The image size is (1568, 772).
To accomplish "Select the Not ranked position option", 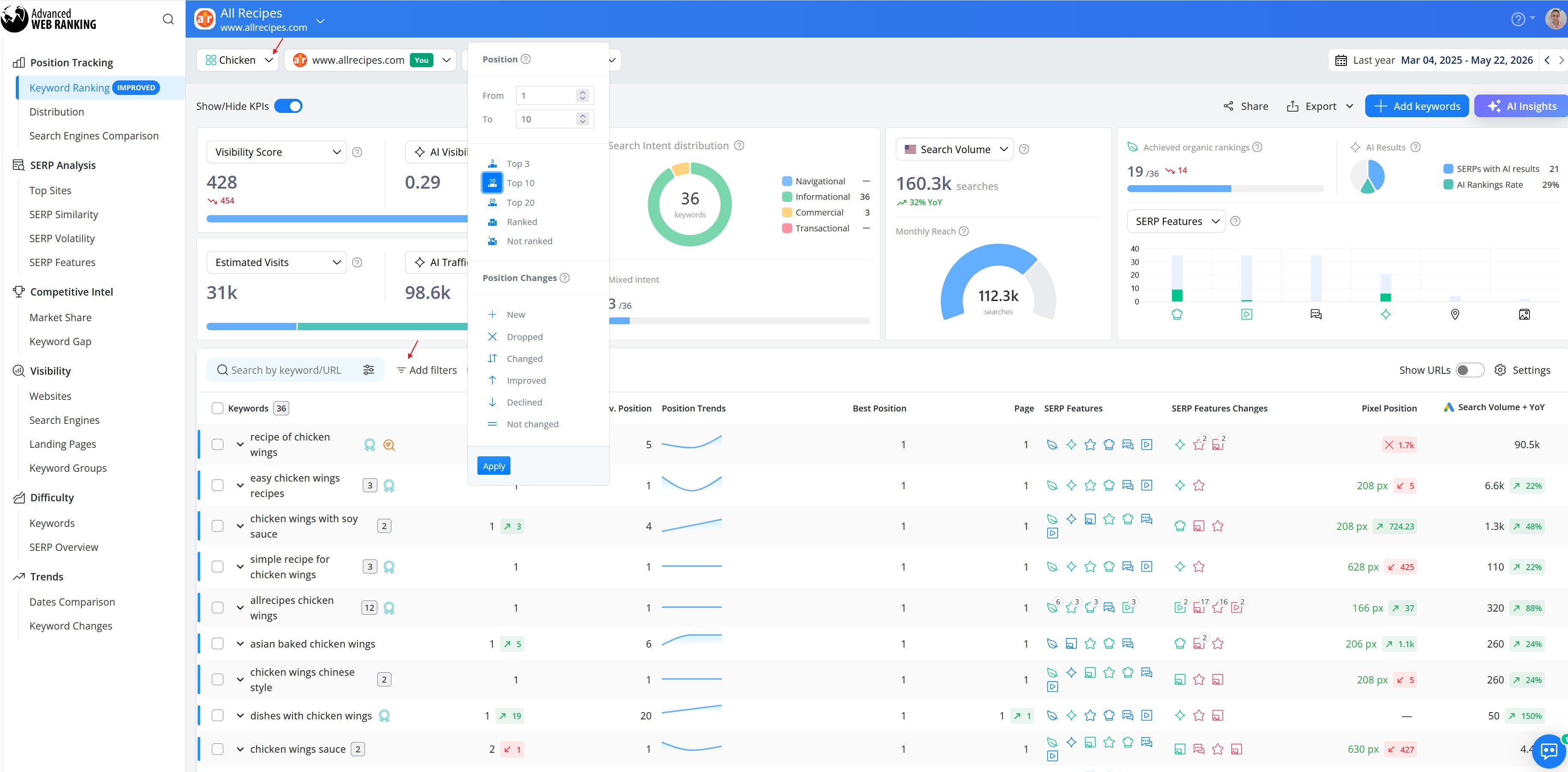I will pos(529,241).
